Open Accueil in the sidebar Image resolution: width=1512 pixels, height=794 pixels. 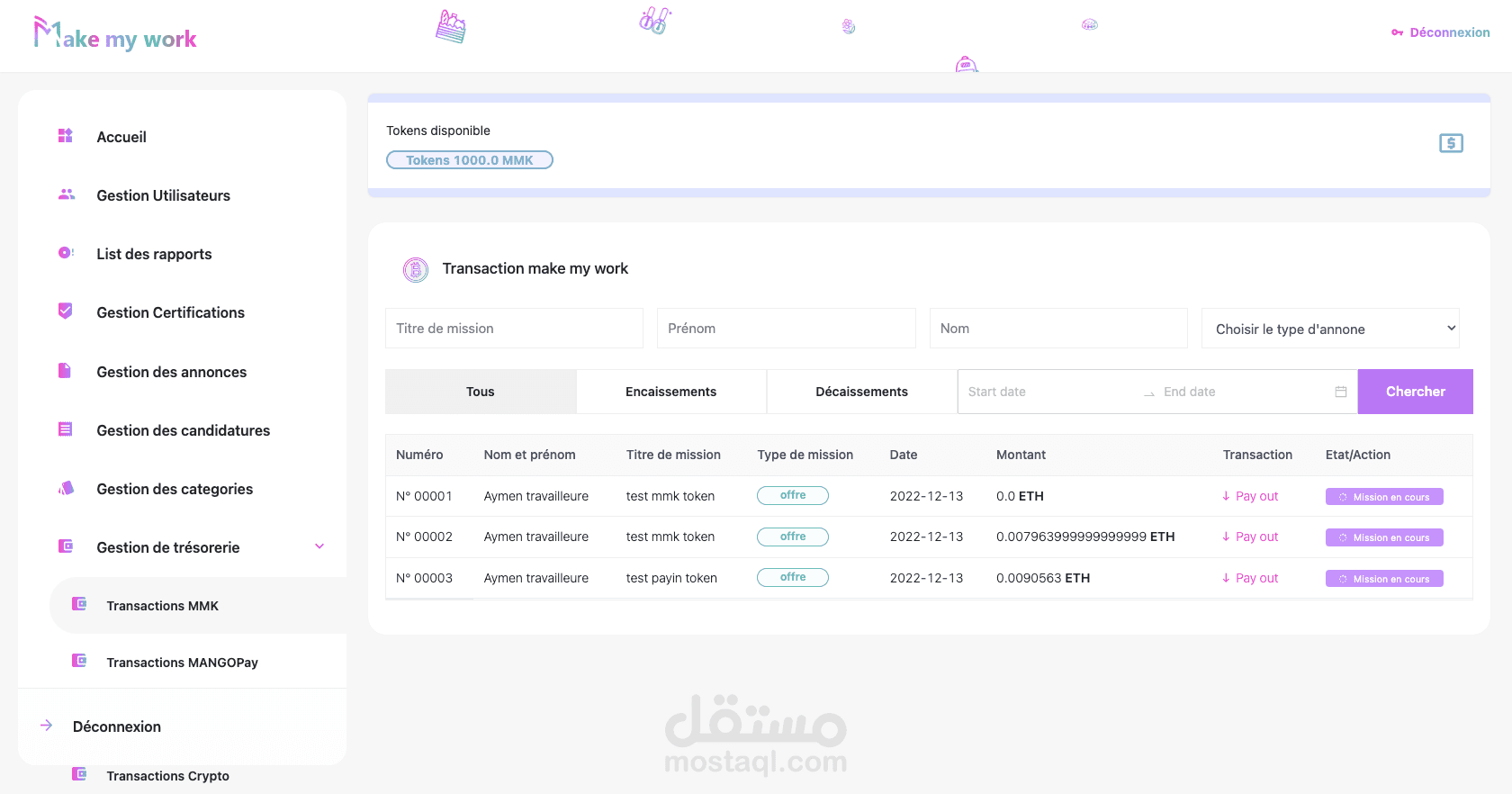tap(121, 137)
